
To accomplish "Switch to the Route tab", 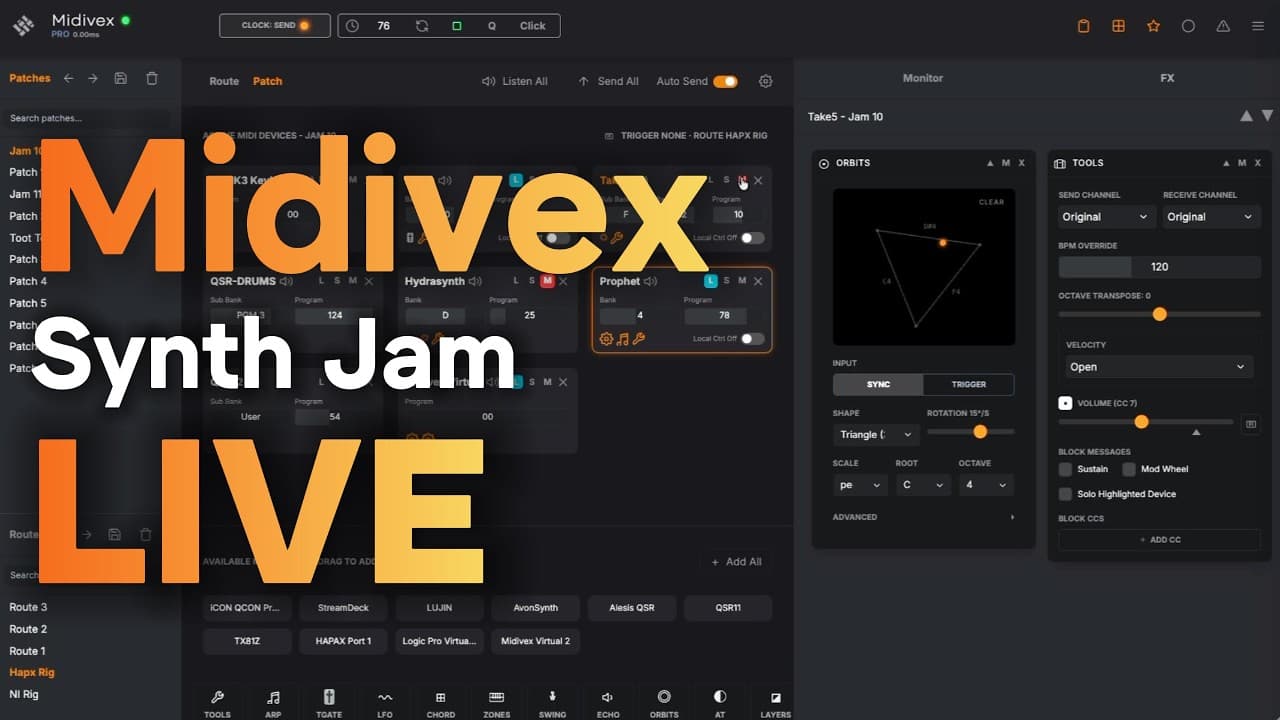I will [224, 81].
